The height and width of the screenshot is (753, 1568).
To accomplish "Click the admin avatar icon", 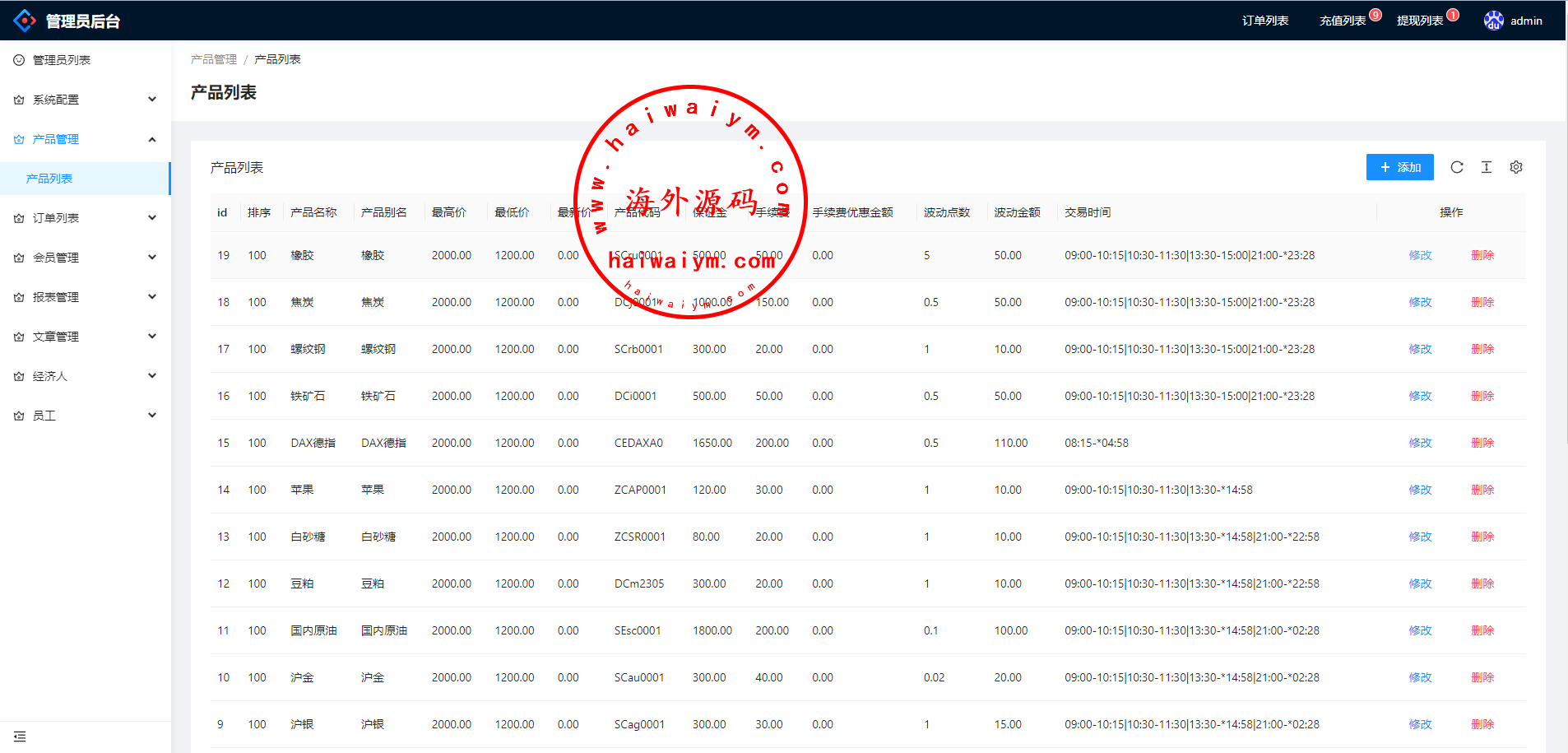I will [x=1493, y=21].
